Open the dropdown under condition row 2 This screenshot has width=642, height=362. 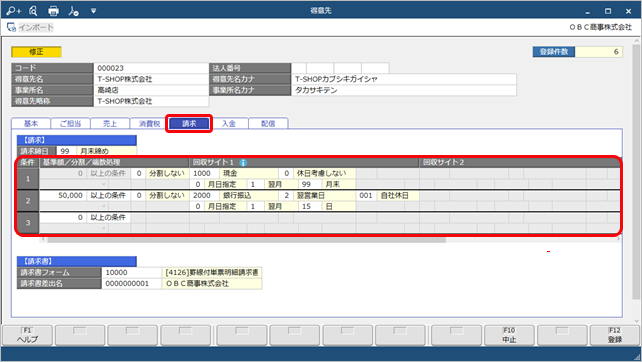[104, 206]
